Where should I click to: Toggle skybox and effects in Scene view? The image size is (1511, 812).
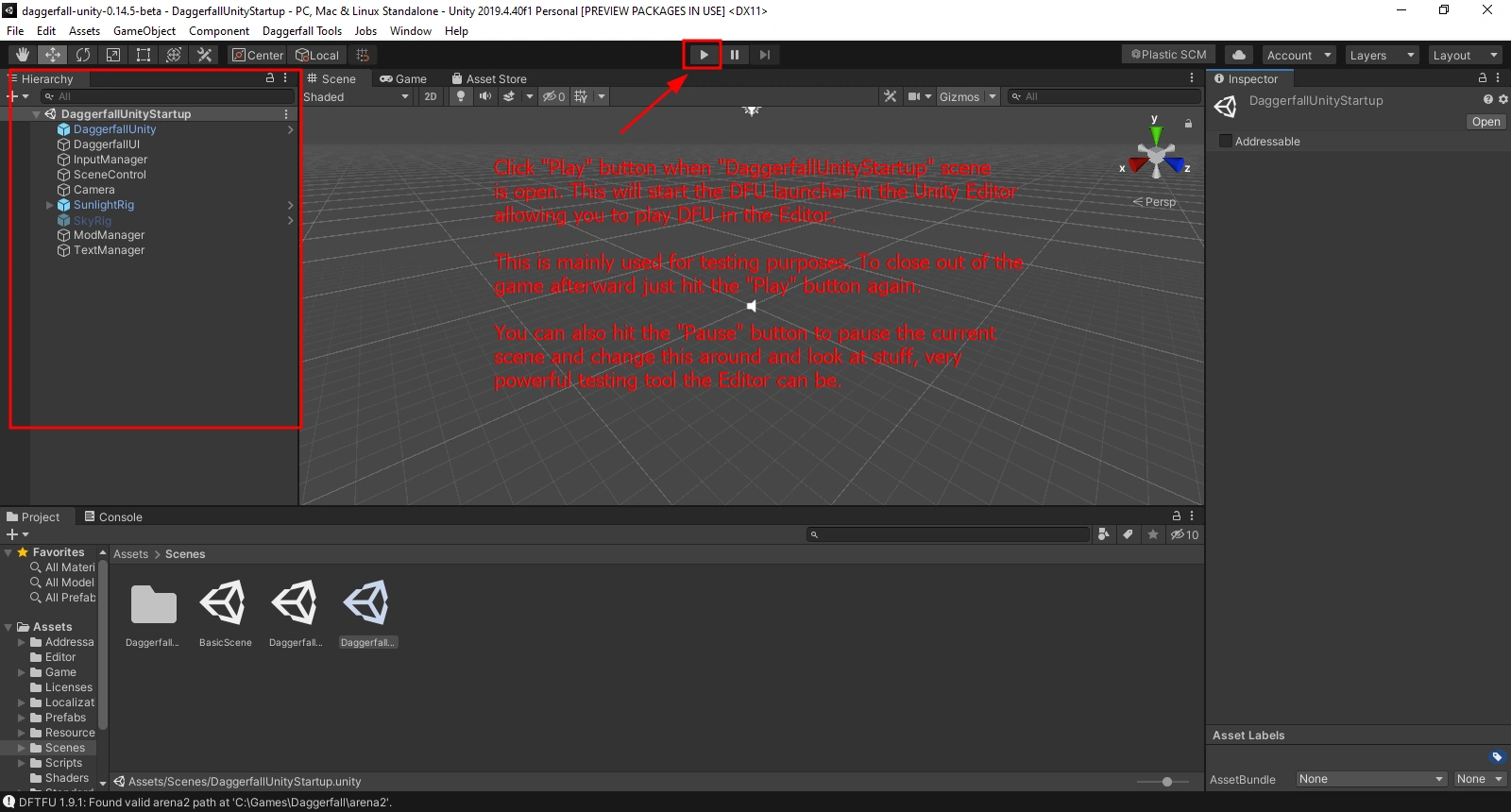(509, 96)
